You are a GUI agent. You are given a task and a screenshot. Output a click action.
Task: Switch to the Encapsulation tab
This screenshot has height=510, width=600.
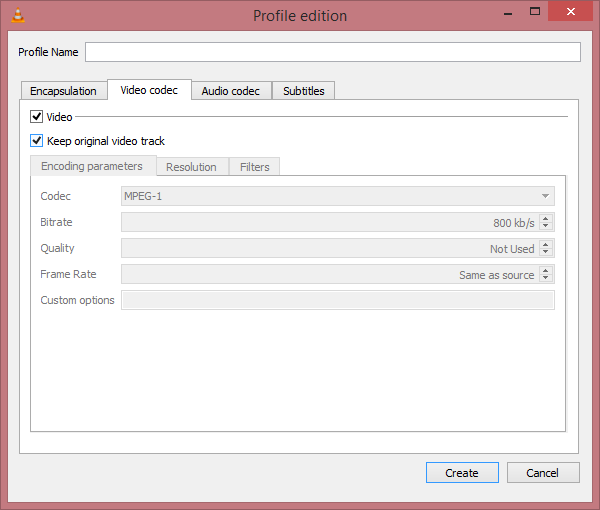point(63,91)
